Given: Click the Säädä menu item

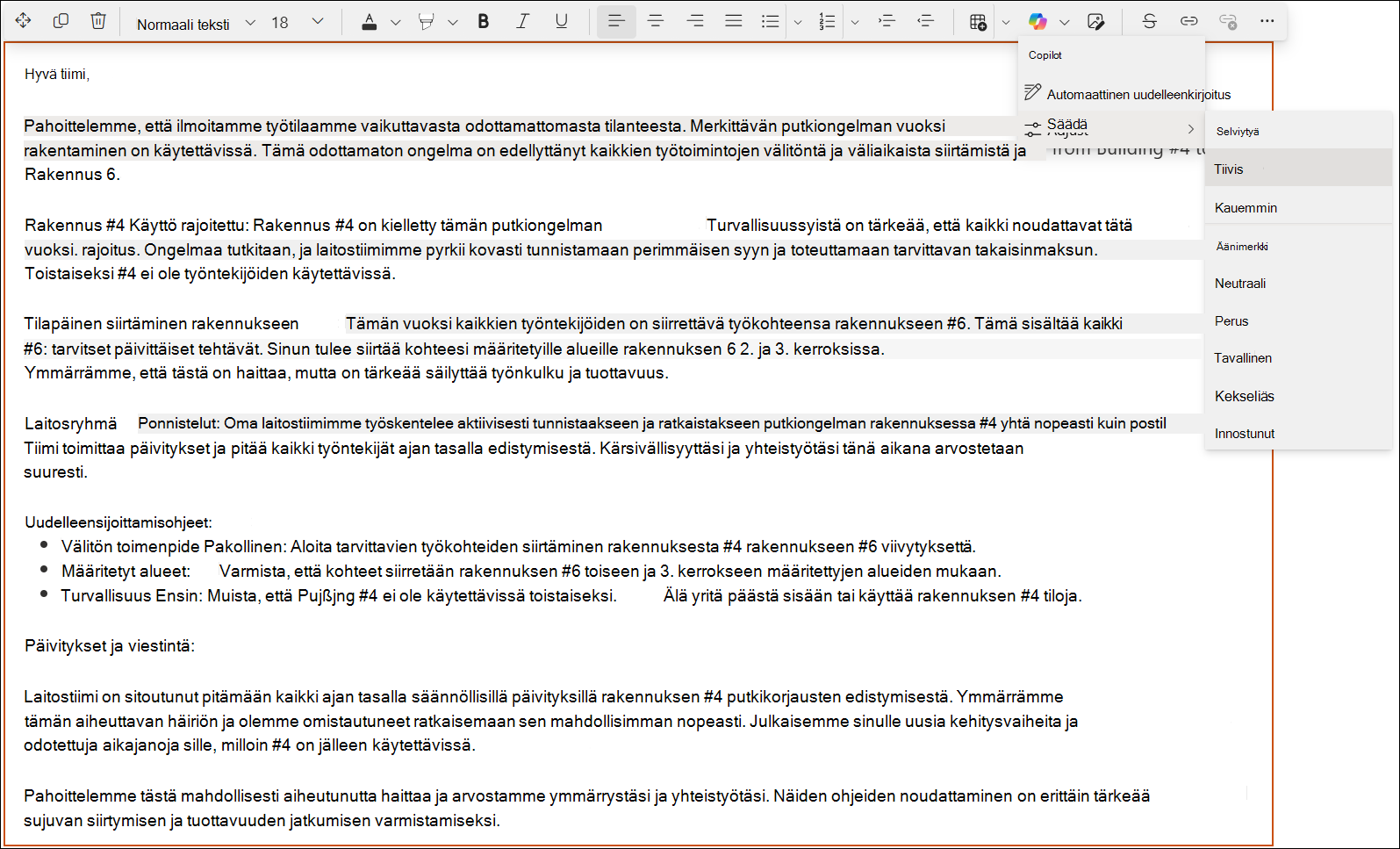Looking at the screenshot, I should point(1111,127).
